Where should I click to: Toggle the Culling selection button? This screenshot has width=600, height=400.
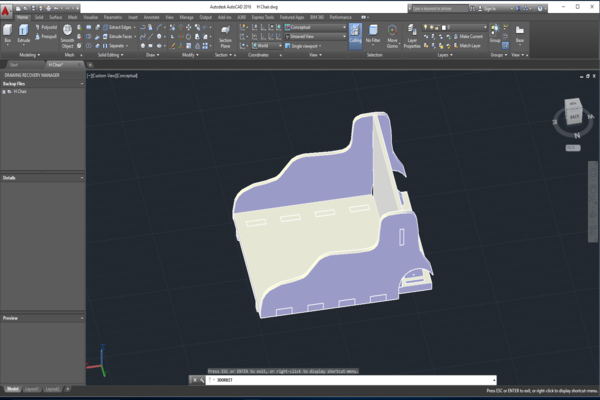pyautogui.click(x=355, y=36)
